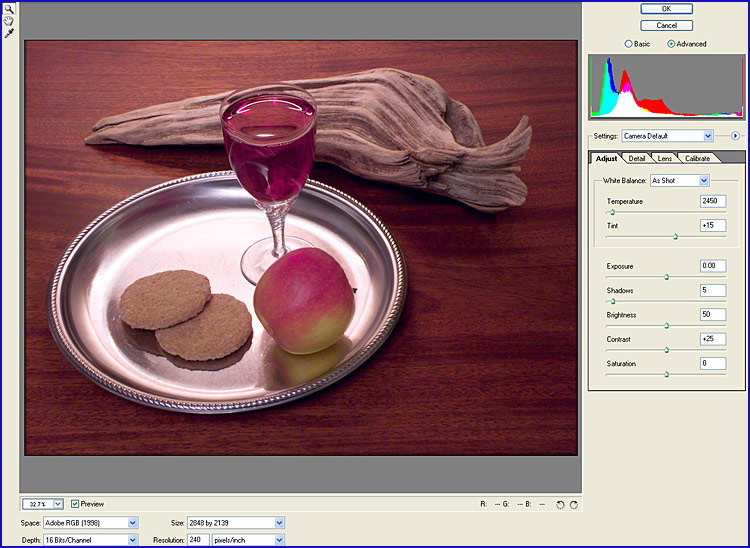This screenshot has height=548, width=750.
Task: Switch to the Detail tab
Action: (x=636, y=158)
